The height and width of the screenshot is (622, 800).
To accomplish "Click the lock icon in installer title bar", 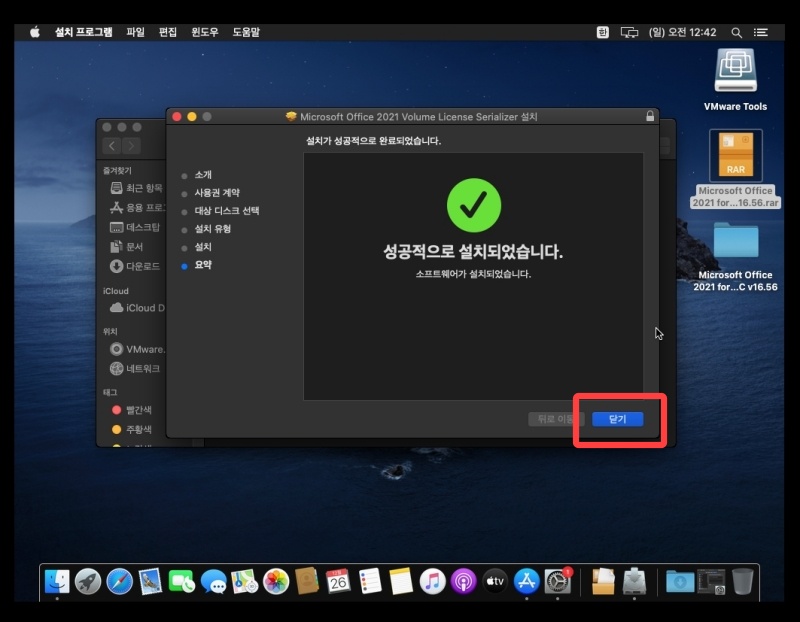I will pos(650,116).
